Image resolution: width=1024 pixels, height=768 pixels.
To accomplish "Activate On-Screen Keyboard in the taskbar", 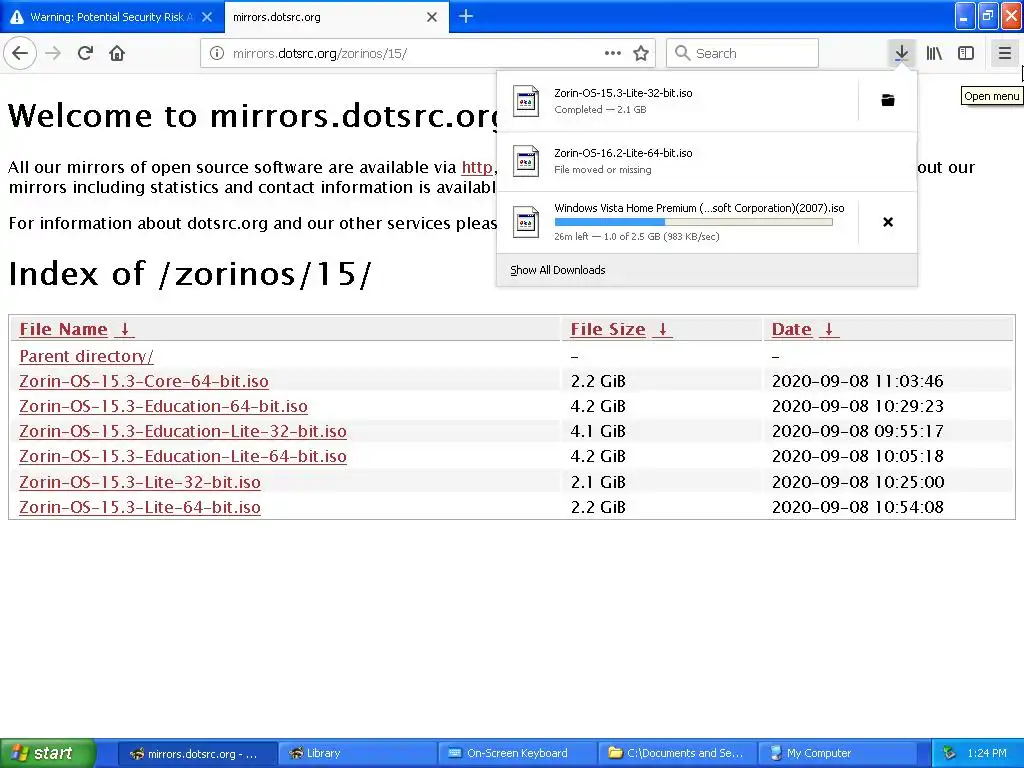I will pyautogui.click(x=517, y=753).
